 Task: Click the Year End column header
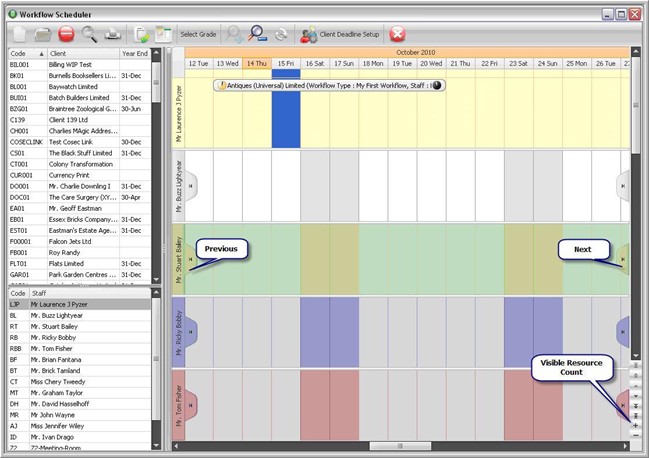tap(135, 53)
